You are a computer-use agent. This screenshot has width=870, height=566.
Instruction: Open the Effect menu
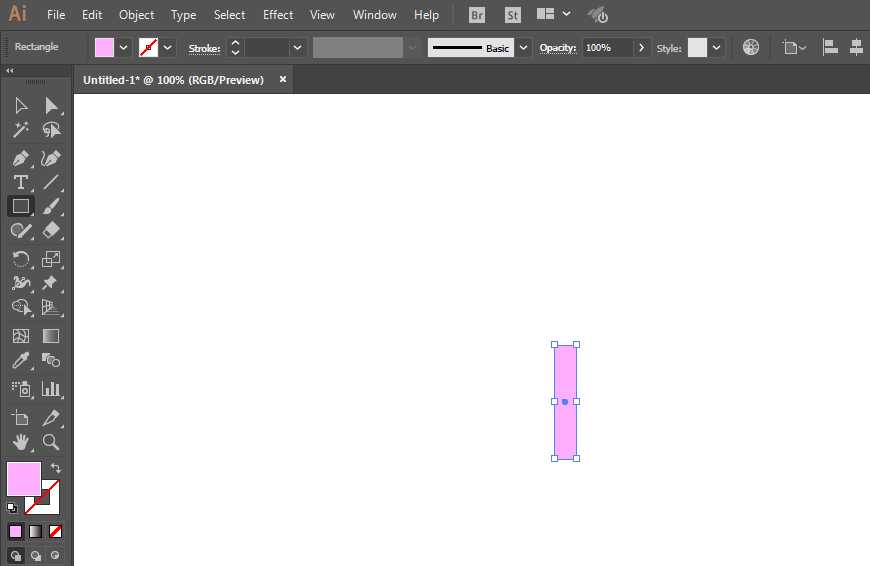[278, 15]
